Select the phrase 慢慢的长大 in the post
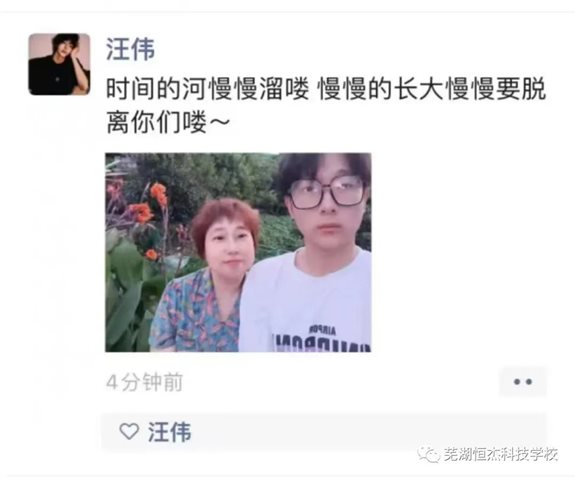This screenshot has width=576, height=479. (x=382, y=89)
